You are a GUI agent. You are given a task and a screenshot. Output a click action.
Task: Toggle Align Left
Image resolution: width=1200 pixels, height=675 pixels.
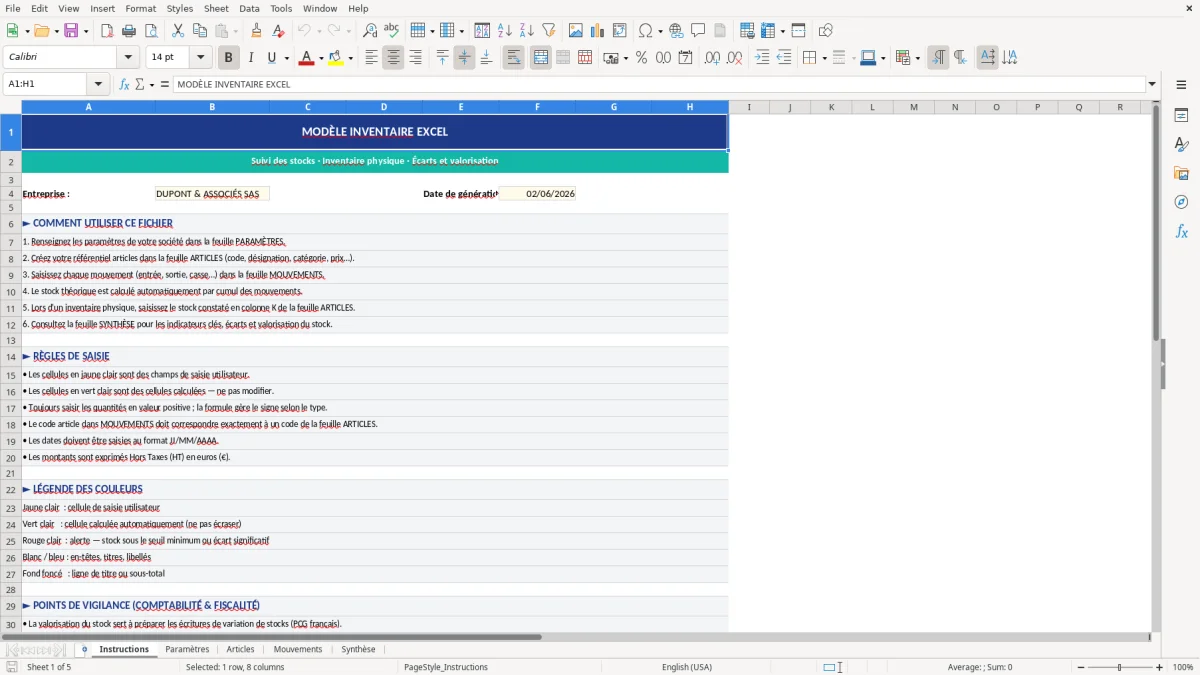point(372,58)
